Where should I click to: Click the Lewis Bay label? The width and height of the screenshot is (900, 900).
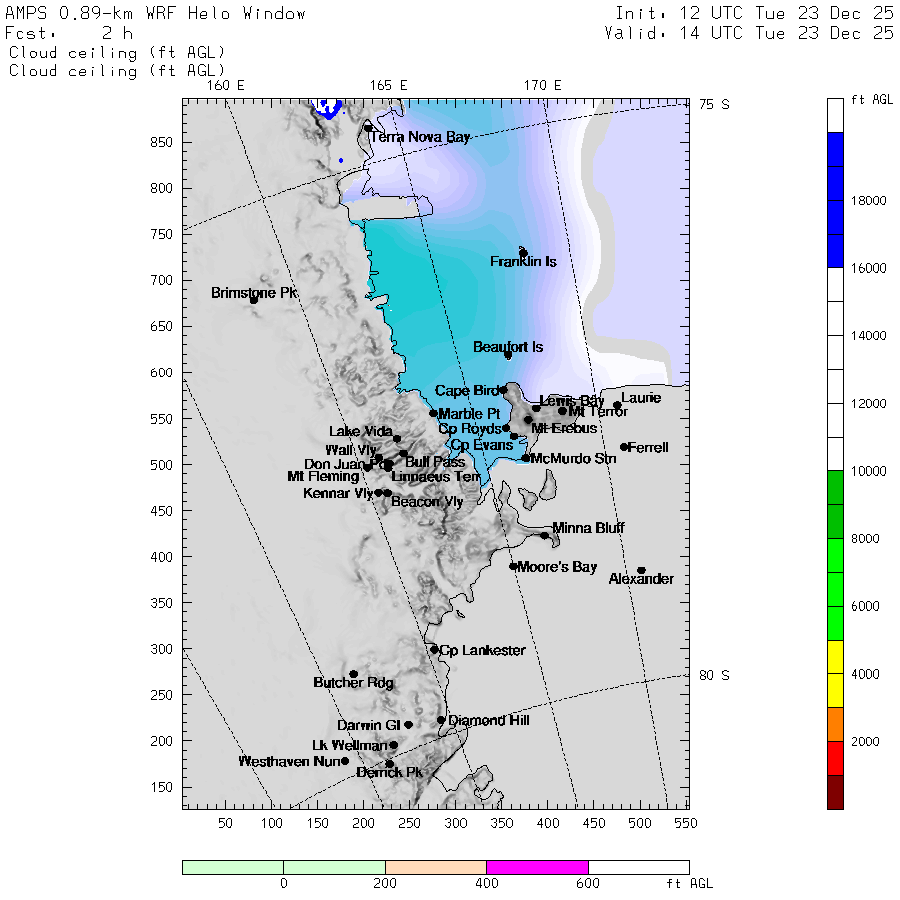[x=572, y=401]
